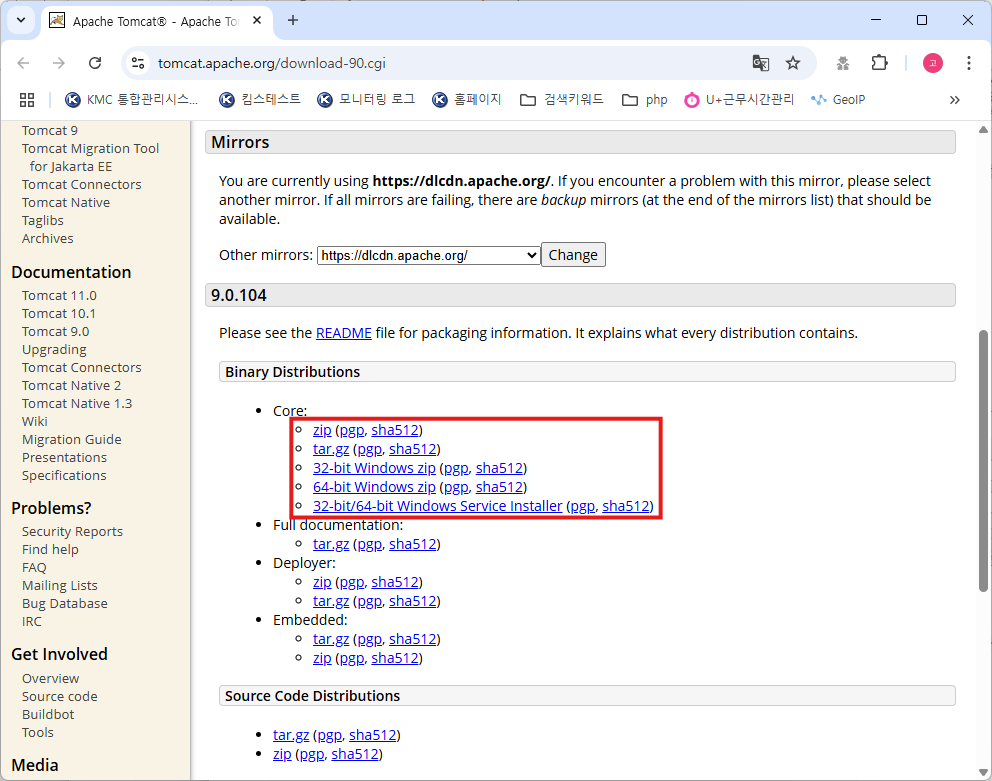992x781 pixels.
Task: Open Security Reports link
Action: (72, 532)
